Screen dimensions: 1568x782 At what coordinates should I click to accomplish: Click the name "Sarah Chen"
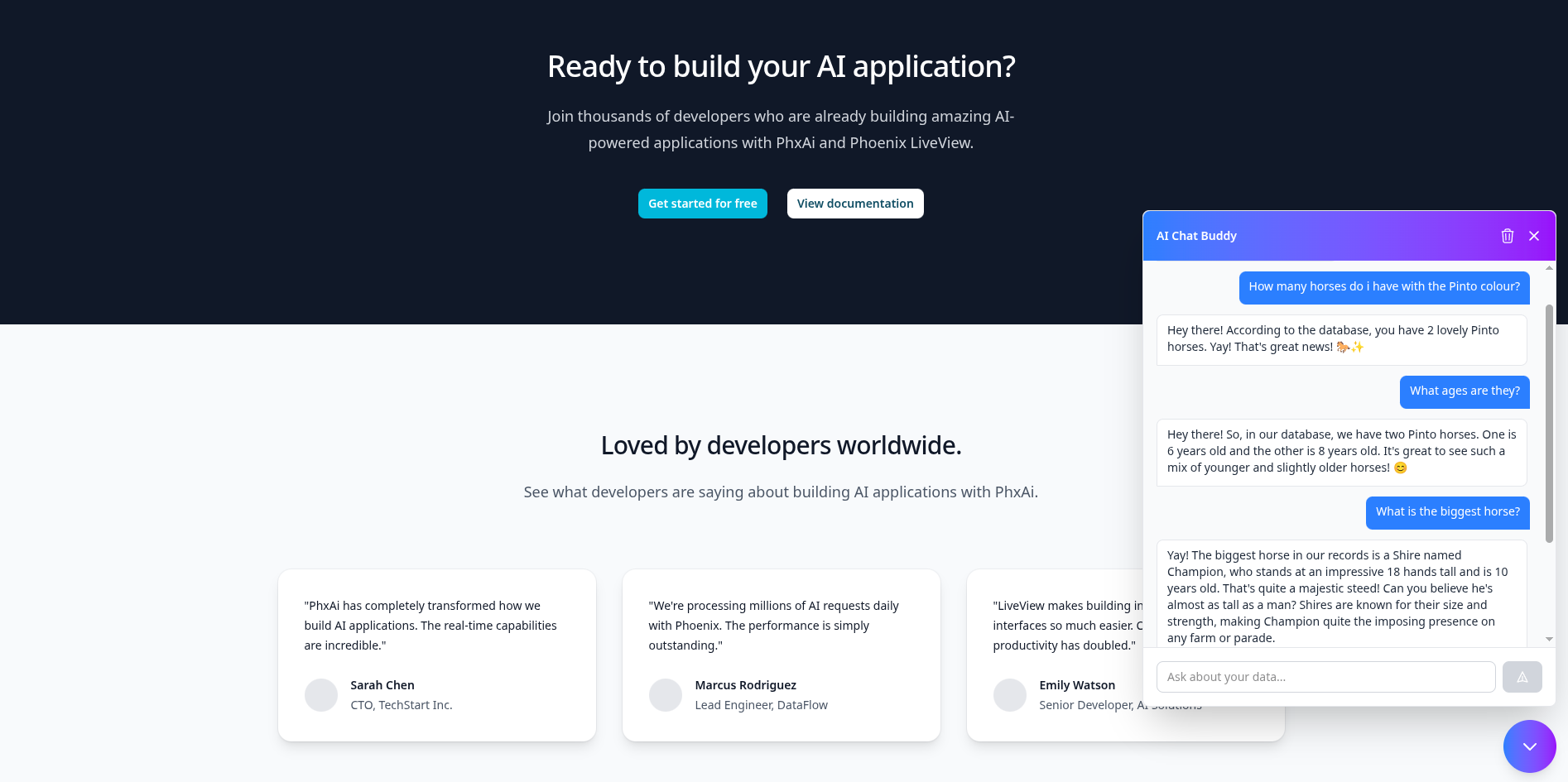coord(382,685)
